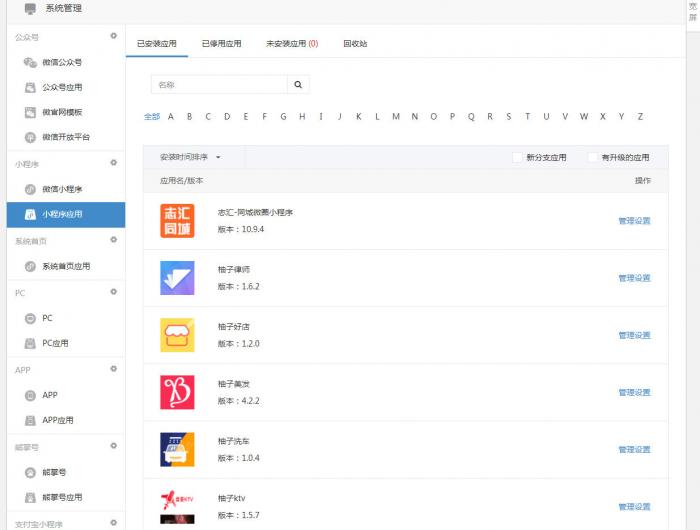Open the 安装时间排序 dropdown
The width and height of the screenshot is (700, 530).
pos(189,157)
